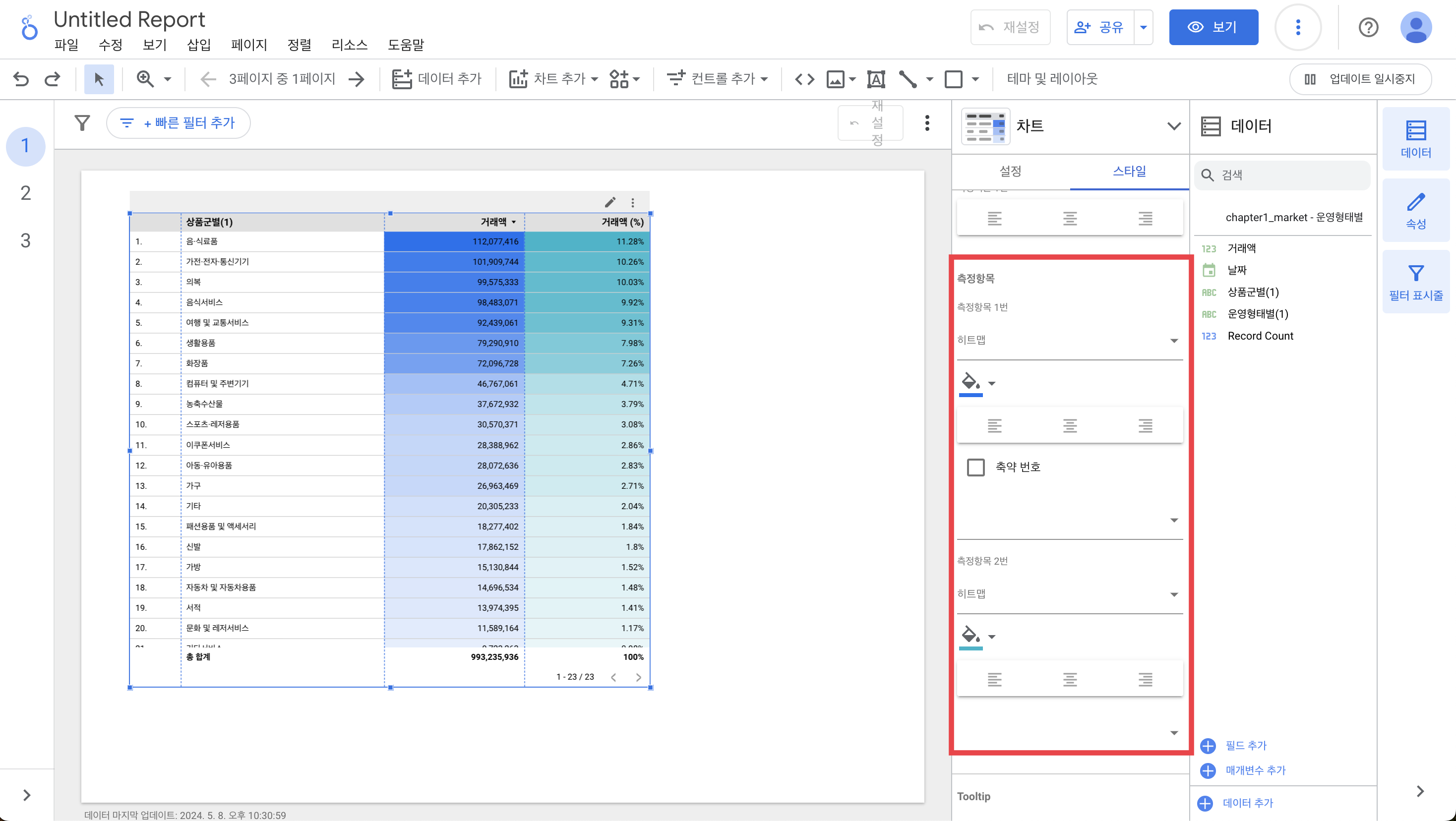Click 필드 추가 link

click(1245, 745)
